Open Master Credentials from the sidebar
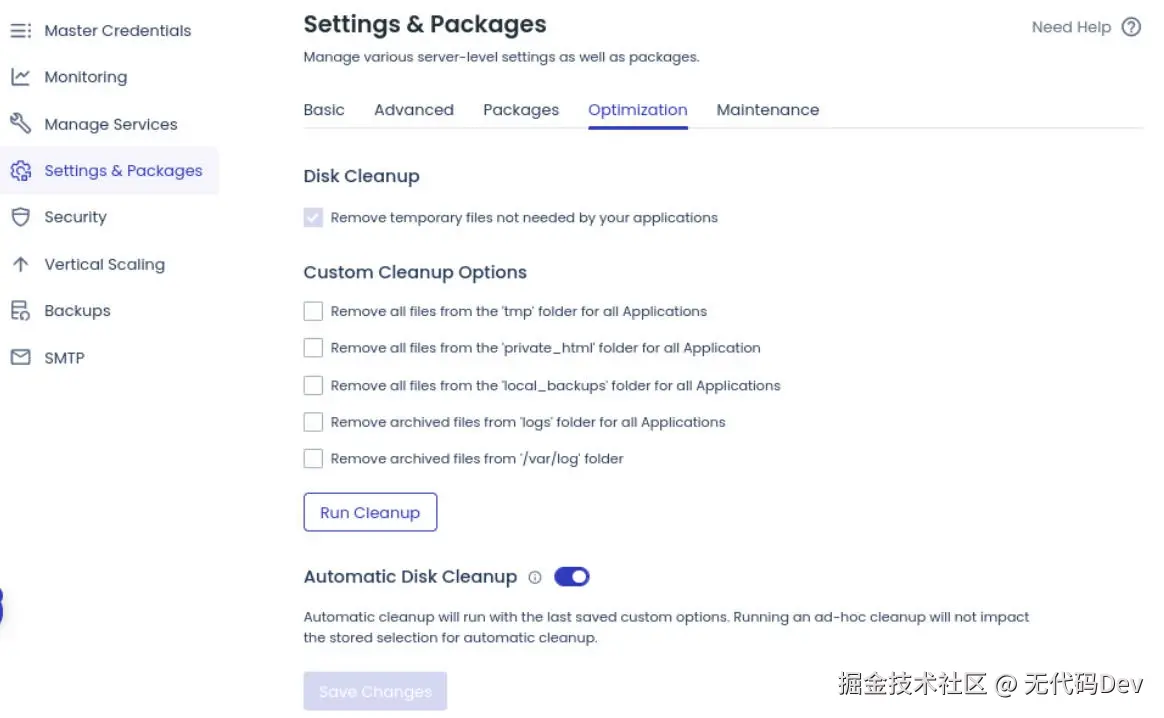This screenshot has width=1164, height=718. (x=21, y=30)
